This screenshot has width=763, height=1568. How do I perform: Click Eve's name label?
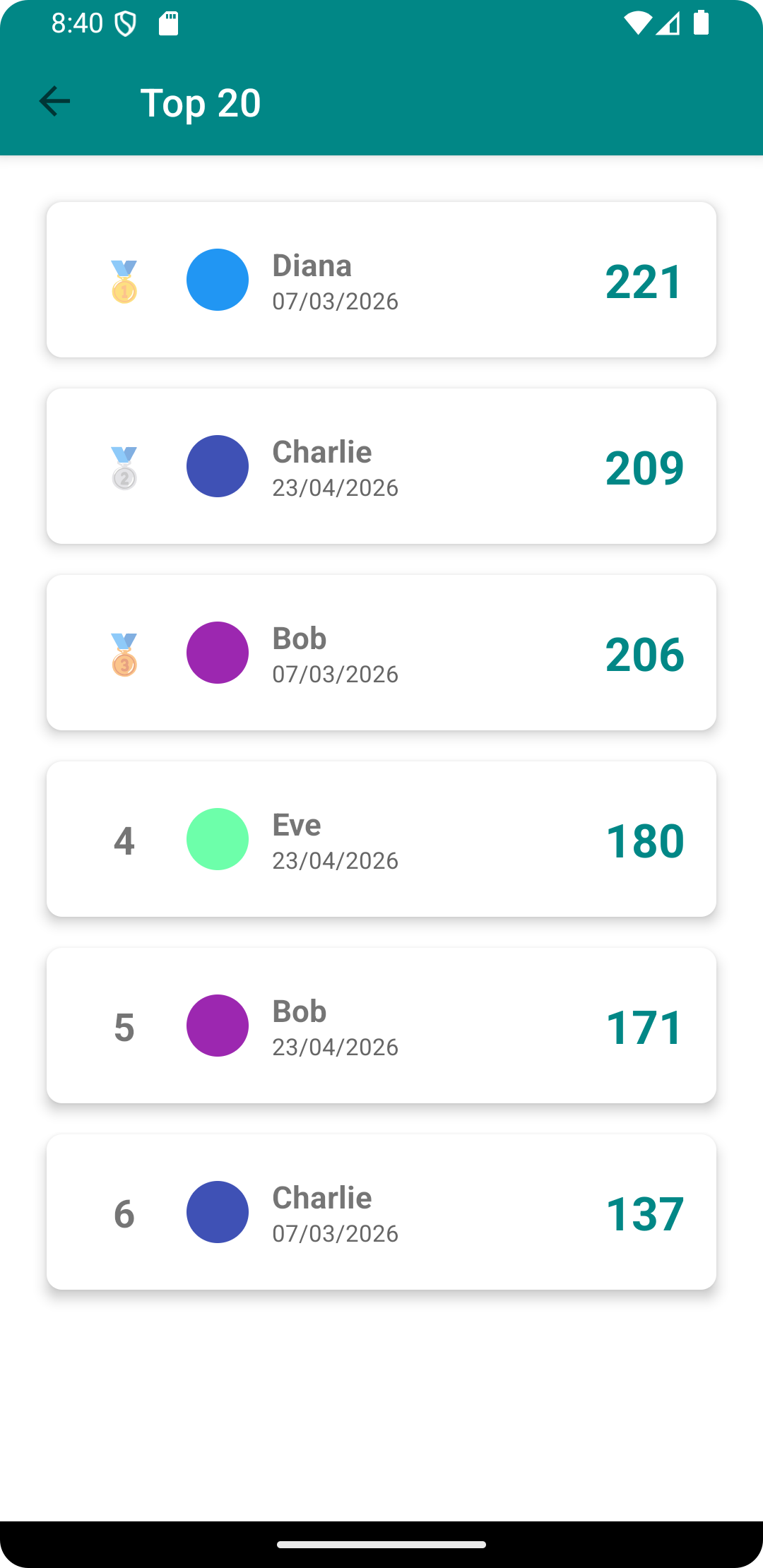point(297,825)
